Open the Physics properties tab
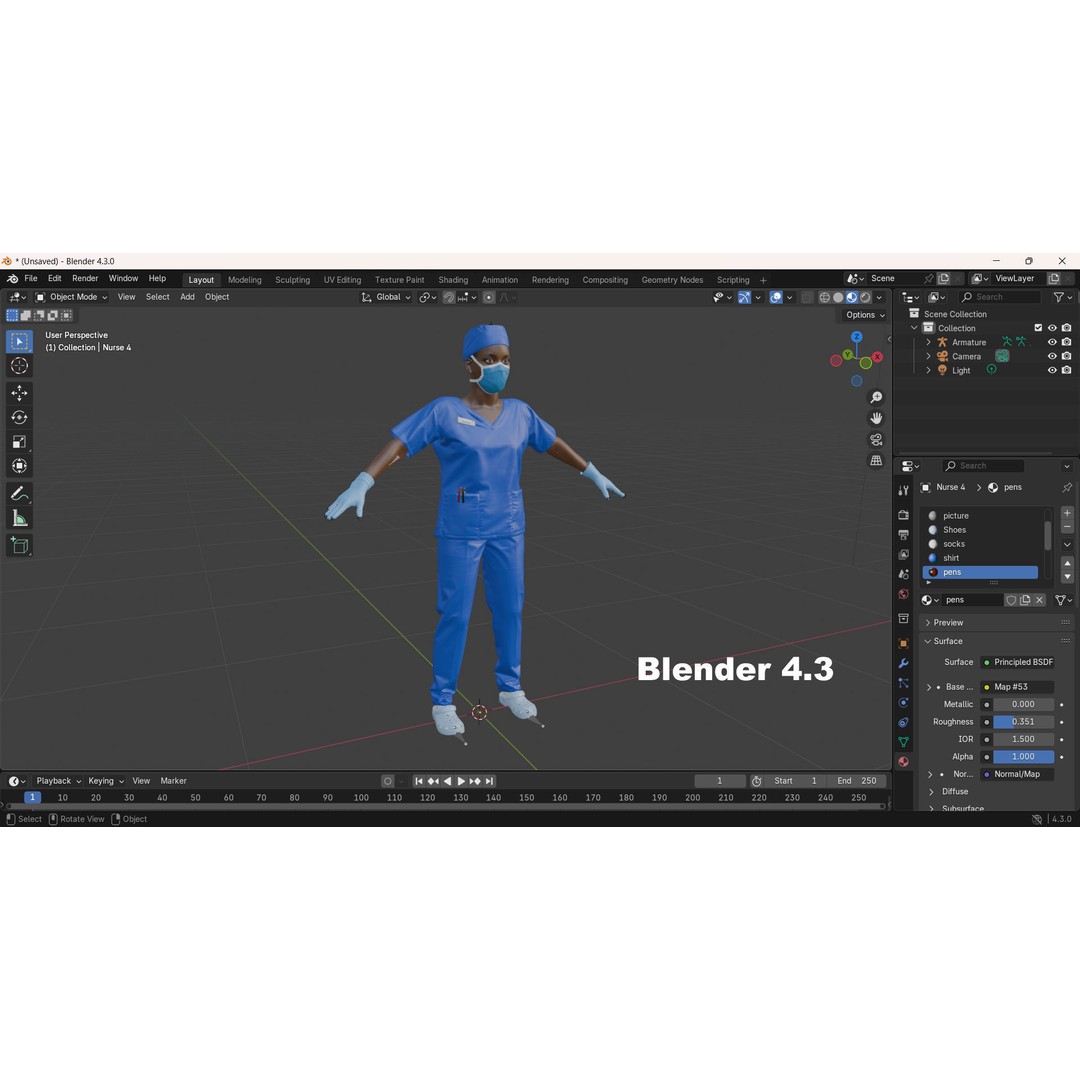The height and width of the screenshot is (1080, 1080). 904,703
